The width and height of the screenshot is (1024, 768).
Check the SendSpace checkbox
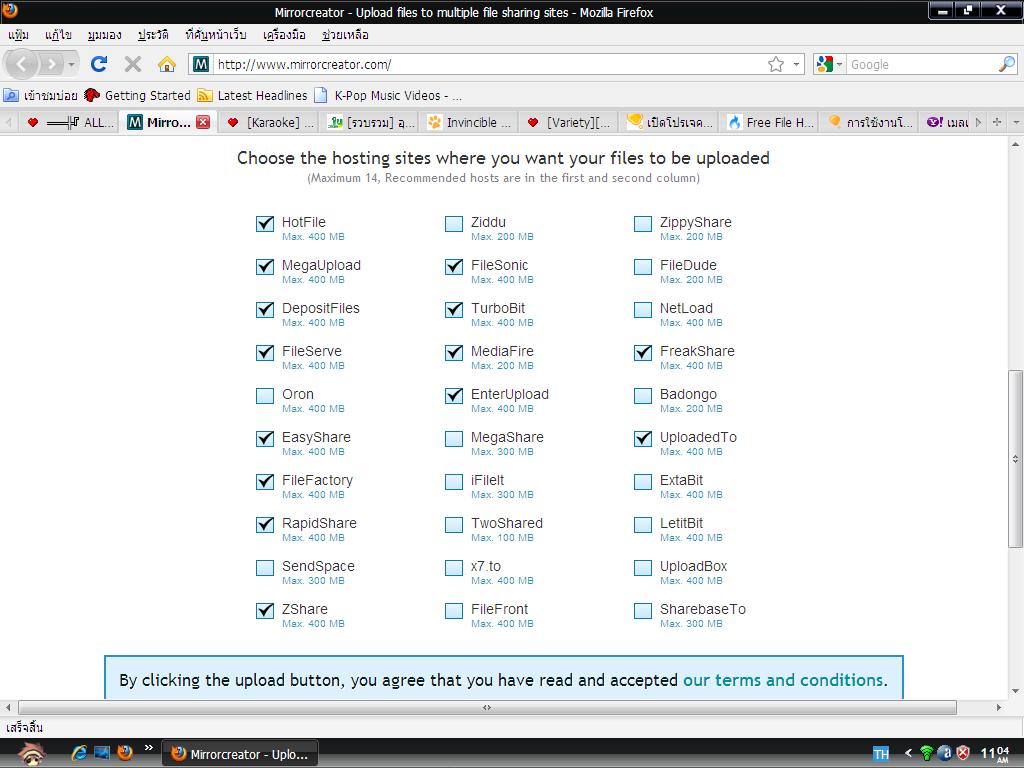point(264,568)
